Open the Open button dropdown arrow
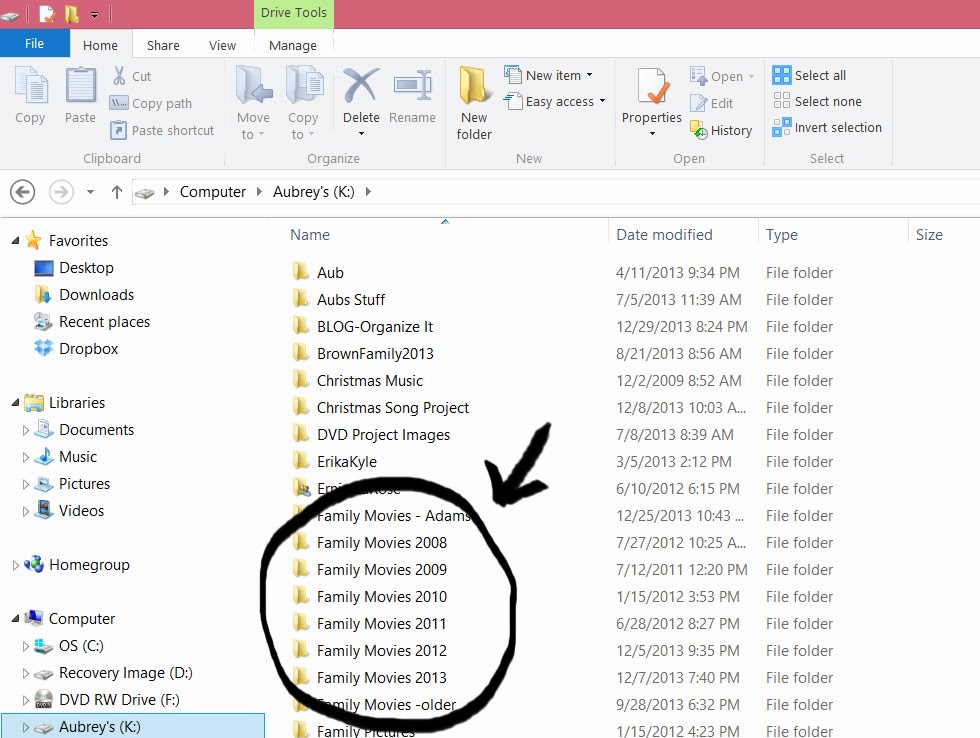 pos(751,76)
